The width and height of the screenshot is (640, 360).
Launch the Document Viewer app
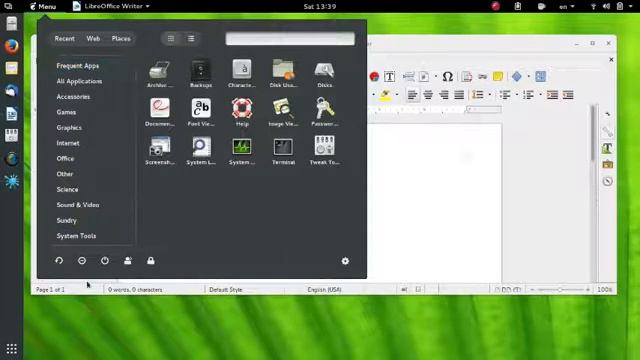tap(160, 112)
